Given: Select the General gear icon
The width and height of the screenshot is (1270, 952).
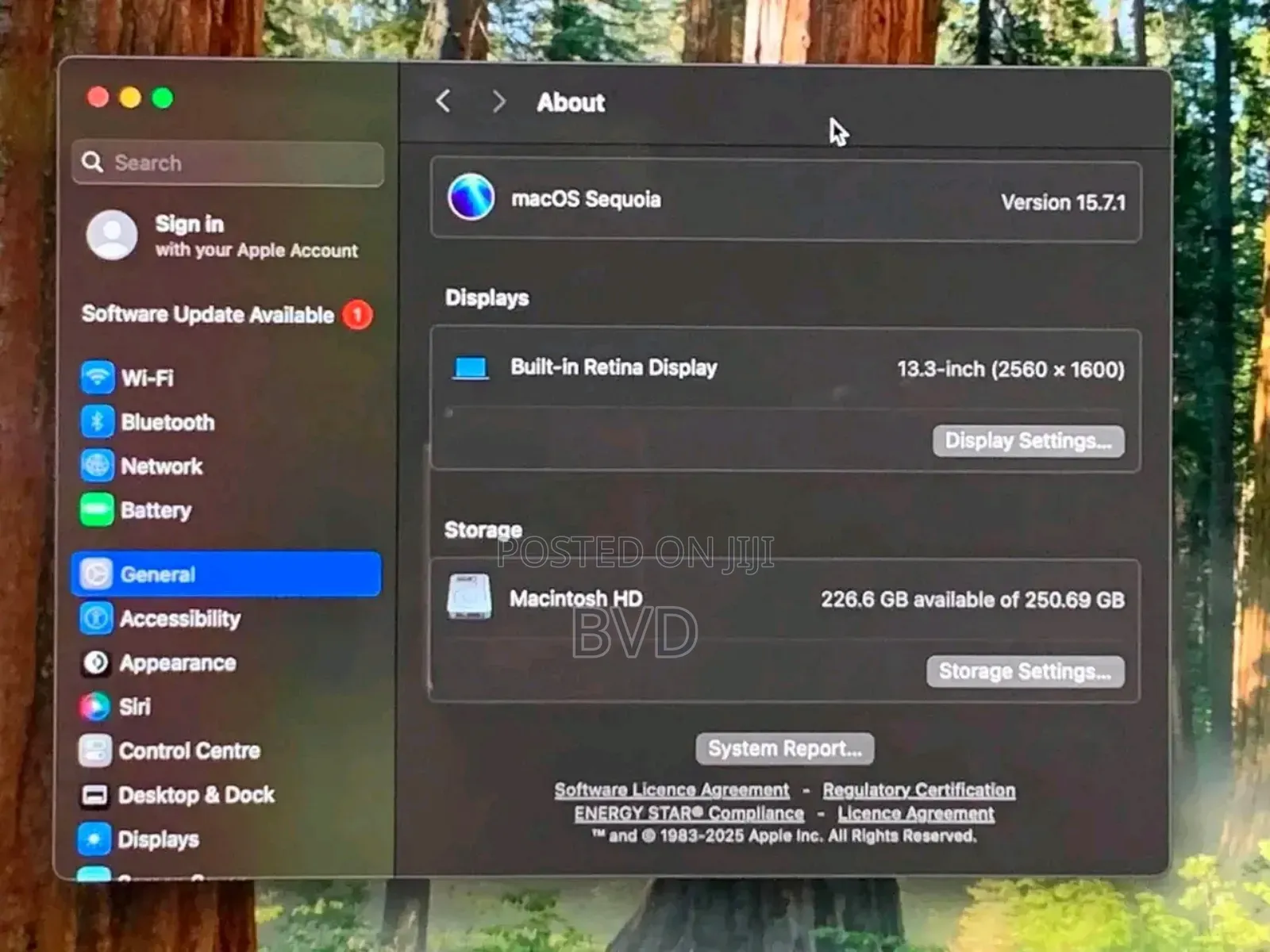Looking at the screenshot, I should point(96,574).
